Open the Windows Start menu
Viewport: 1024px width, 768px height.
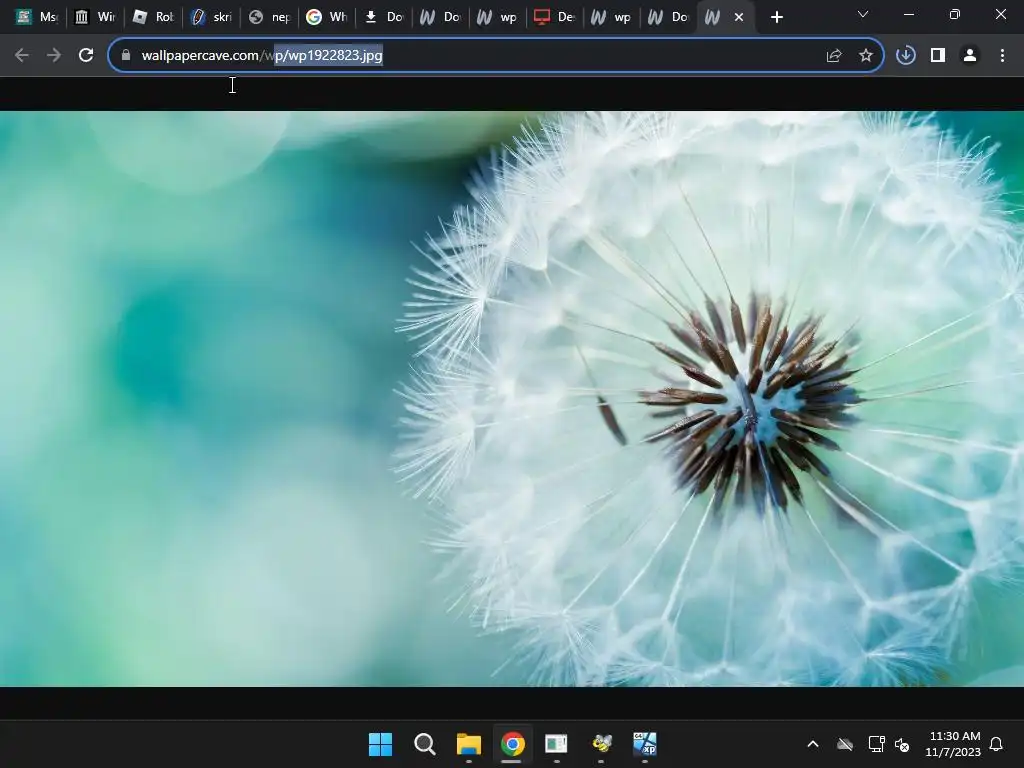click(x=380, y=744)
